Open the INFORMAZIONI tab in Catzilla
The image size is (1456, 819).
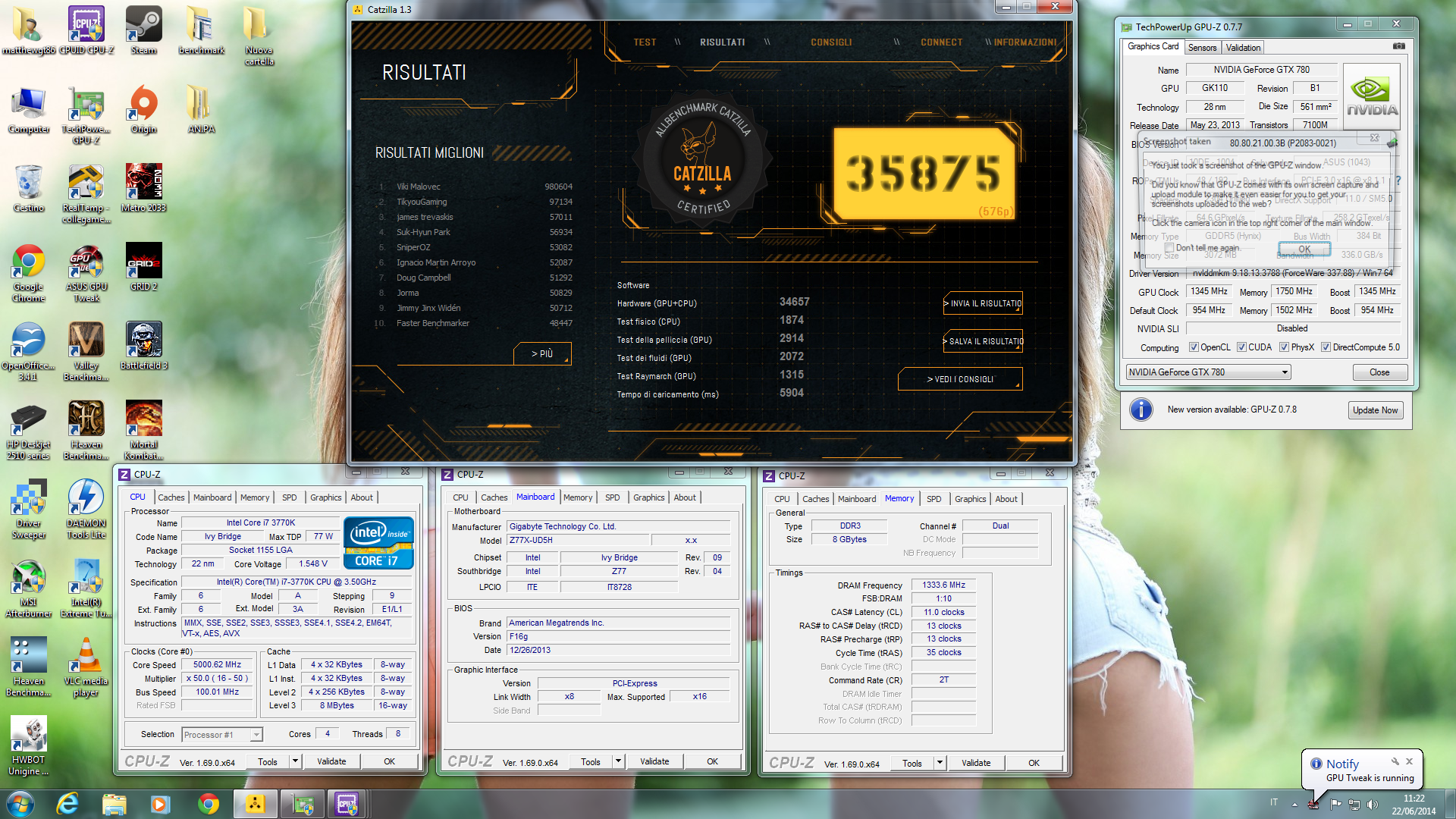click(1025, 42)
